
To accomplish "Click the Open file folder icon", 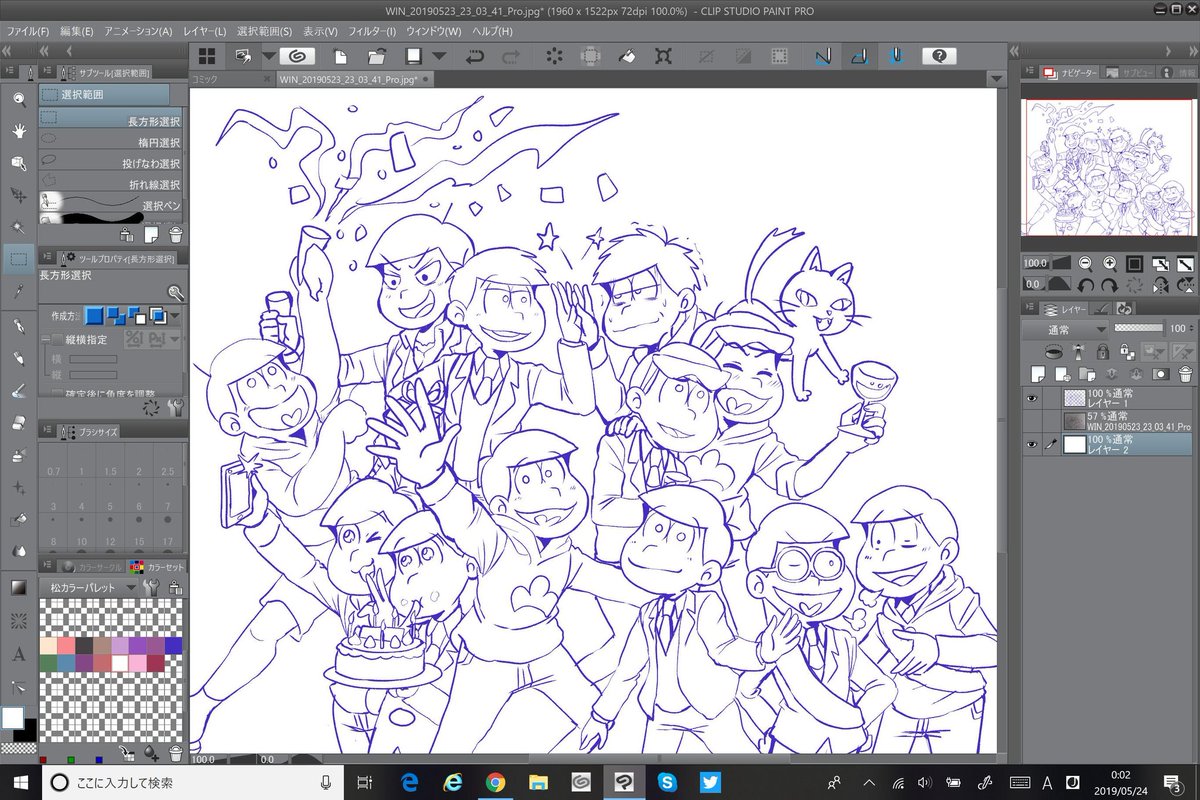I will [377, 57].
